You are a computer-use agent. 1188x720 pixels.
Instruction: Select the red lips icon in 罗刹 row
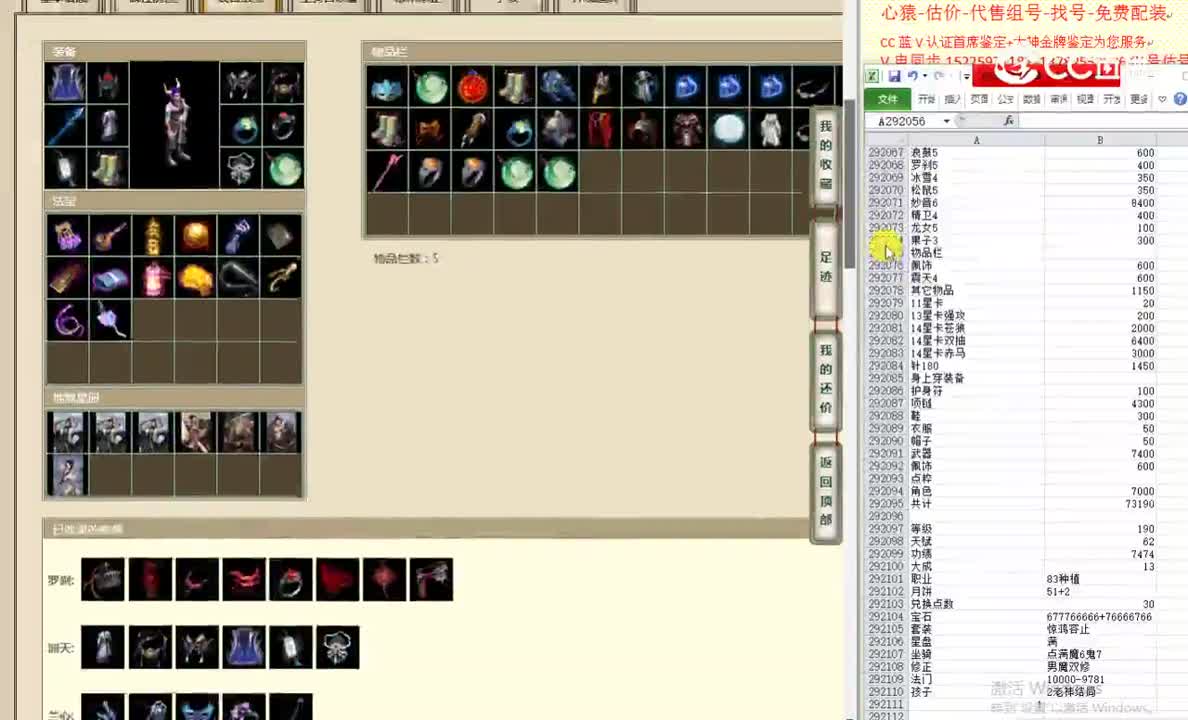[x=243, y=580]
